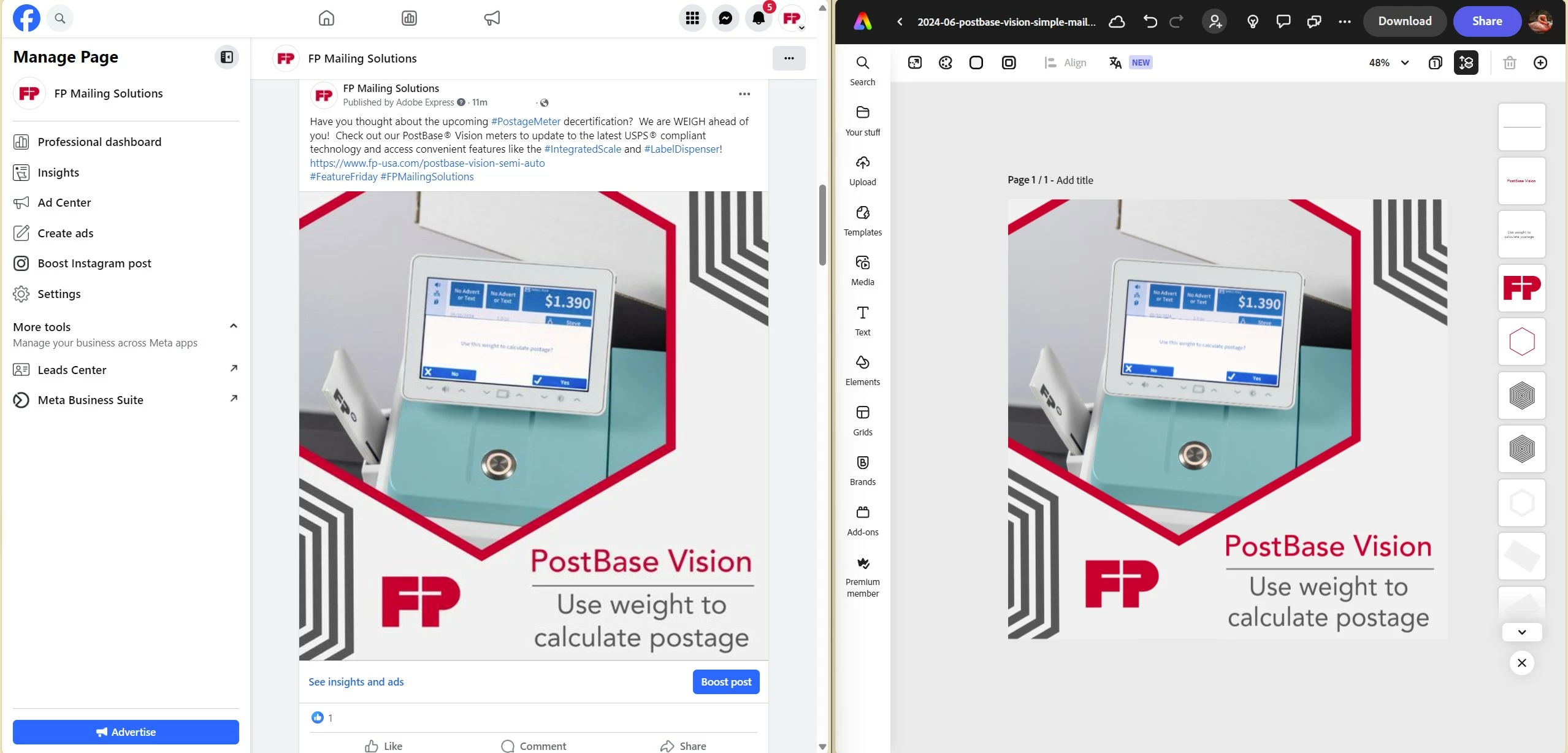Toggle the layer stack panel button
Image resolution: width=1568 pixels, height=753 pixels.
tap(1466, 63)
